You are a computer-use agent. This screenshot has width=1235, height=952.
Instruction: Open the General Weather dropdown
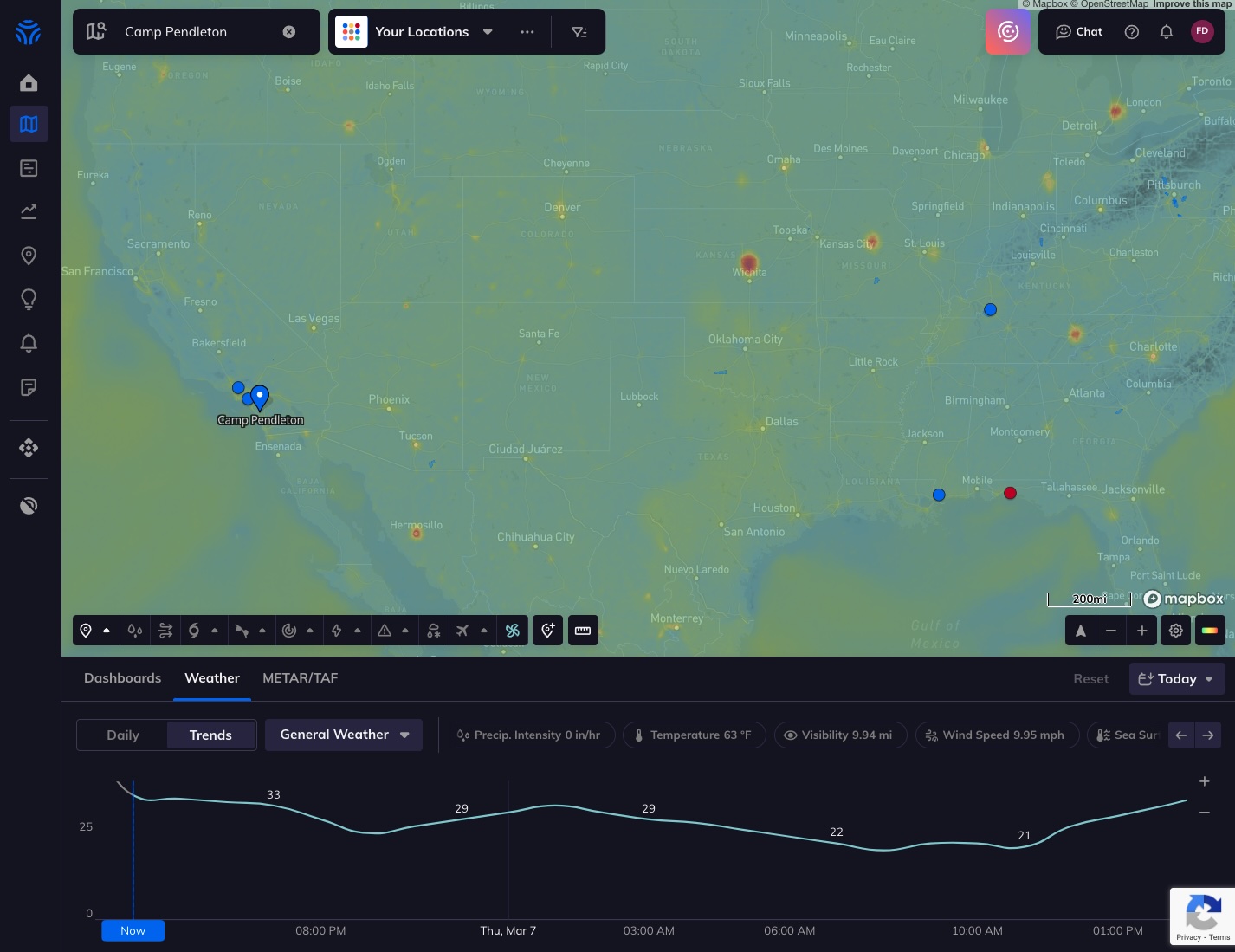(x=344, y=735)
